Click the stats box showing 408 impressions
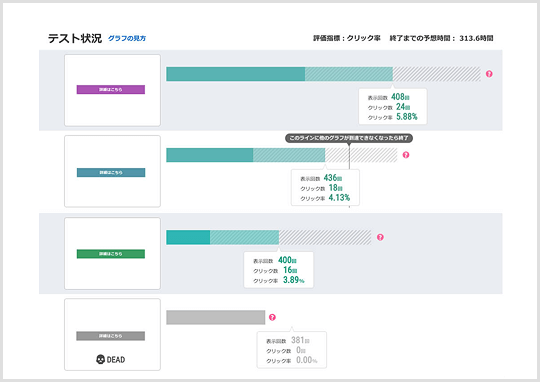Image resolution: width=540 pixels, height=382 pixels. (393, 106)
